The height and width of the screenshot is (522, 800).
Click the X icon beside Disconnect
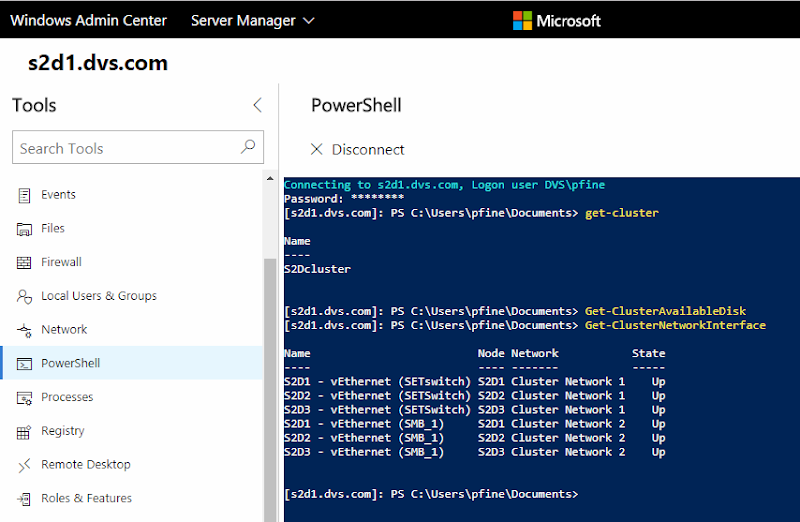point(317,149)
